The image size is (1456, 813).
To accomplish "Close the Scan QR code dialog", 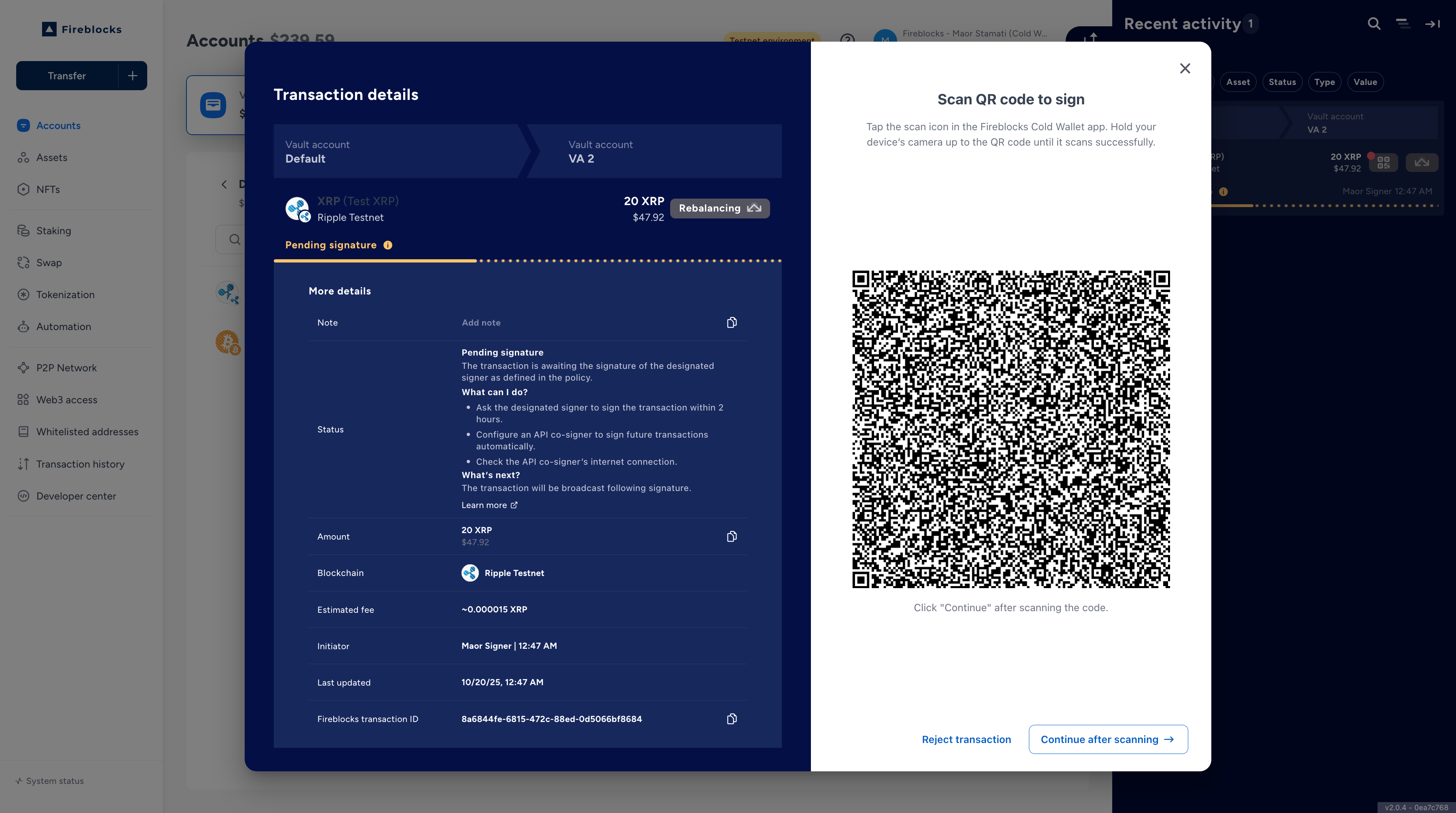I will (x=1185, y=68).
